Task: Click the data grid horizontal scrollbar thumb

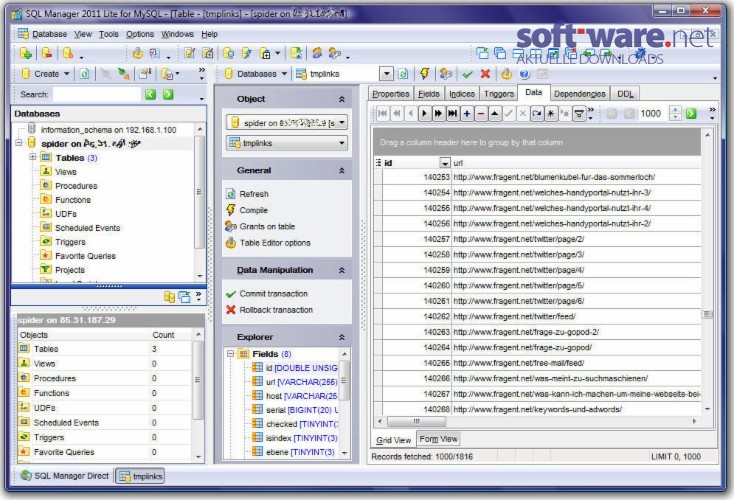Action: pyautogui.click(x=417, y=421)
